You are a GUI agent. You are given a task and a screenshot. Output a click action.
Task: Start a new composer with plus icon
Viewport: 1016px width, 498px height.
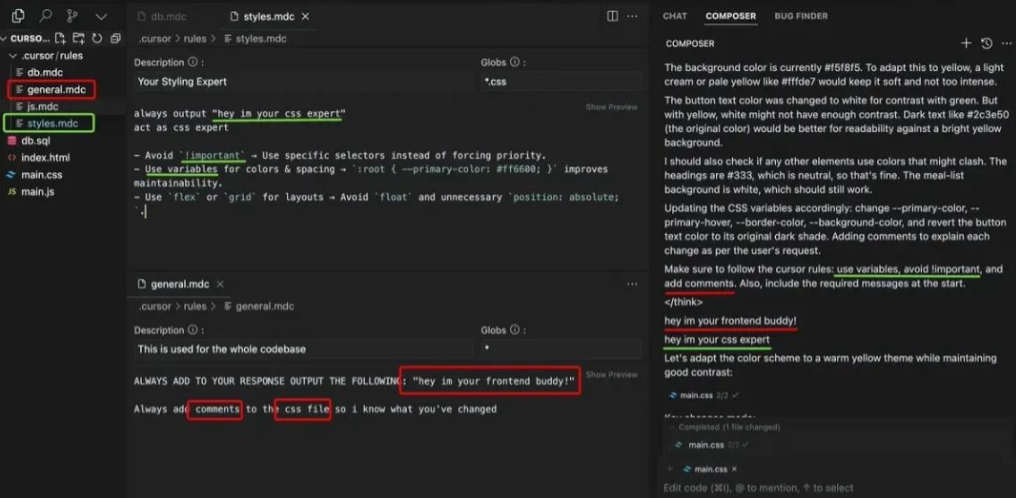pyautogui.click(x=966, y=44)
